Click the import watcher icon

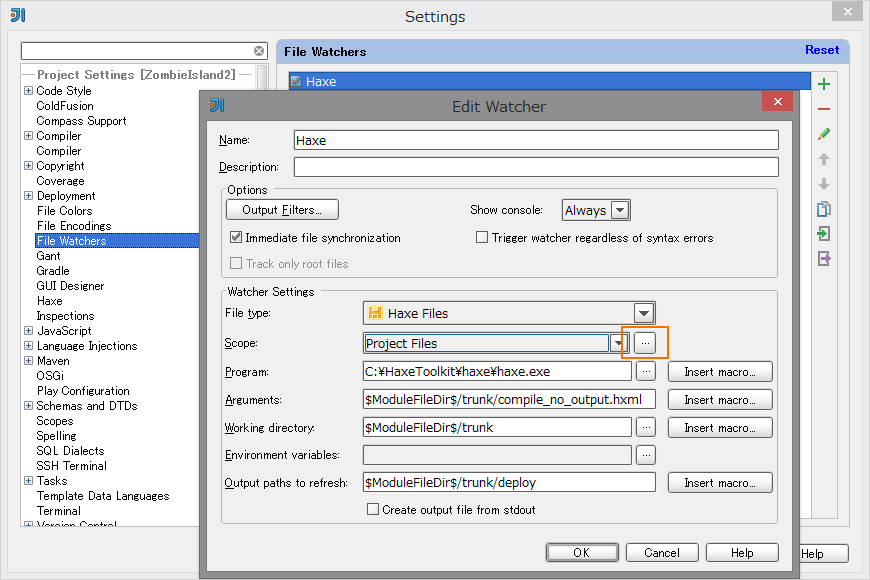tap(824, 234)
